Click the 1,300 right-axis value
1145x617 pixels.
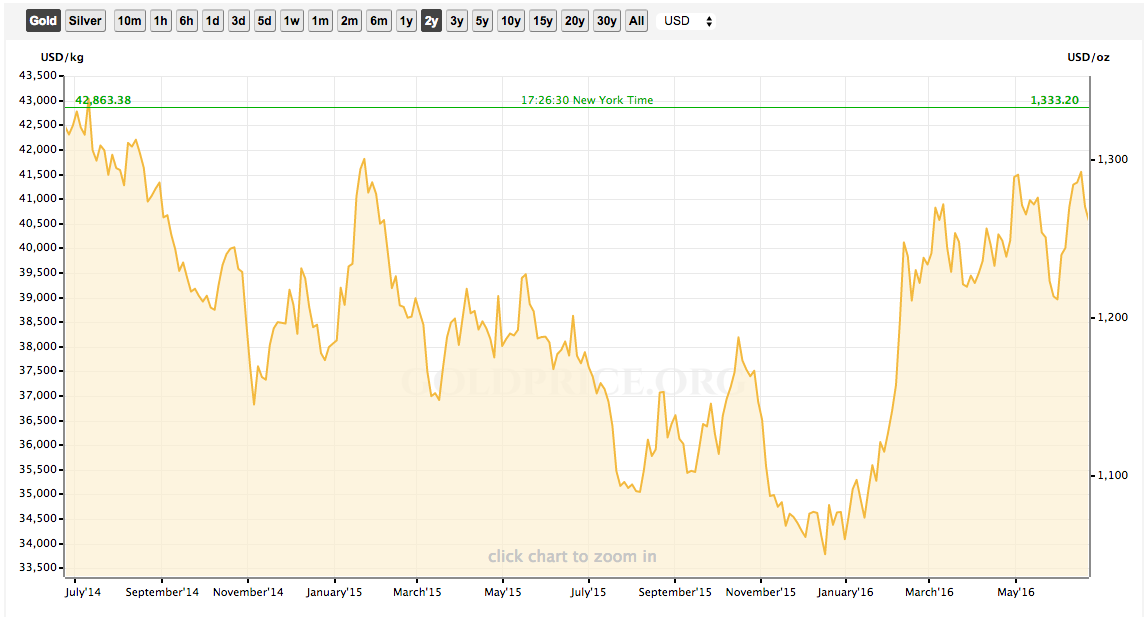click(1113, 159)
